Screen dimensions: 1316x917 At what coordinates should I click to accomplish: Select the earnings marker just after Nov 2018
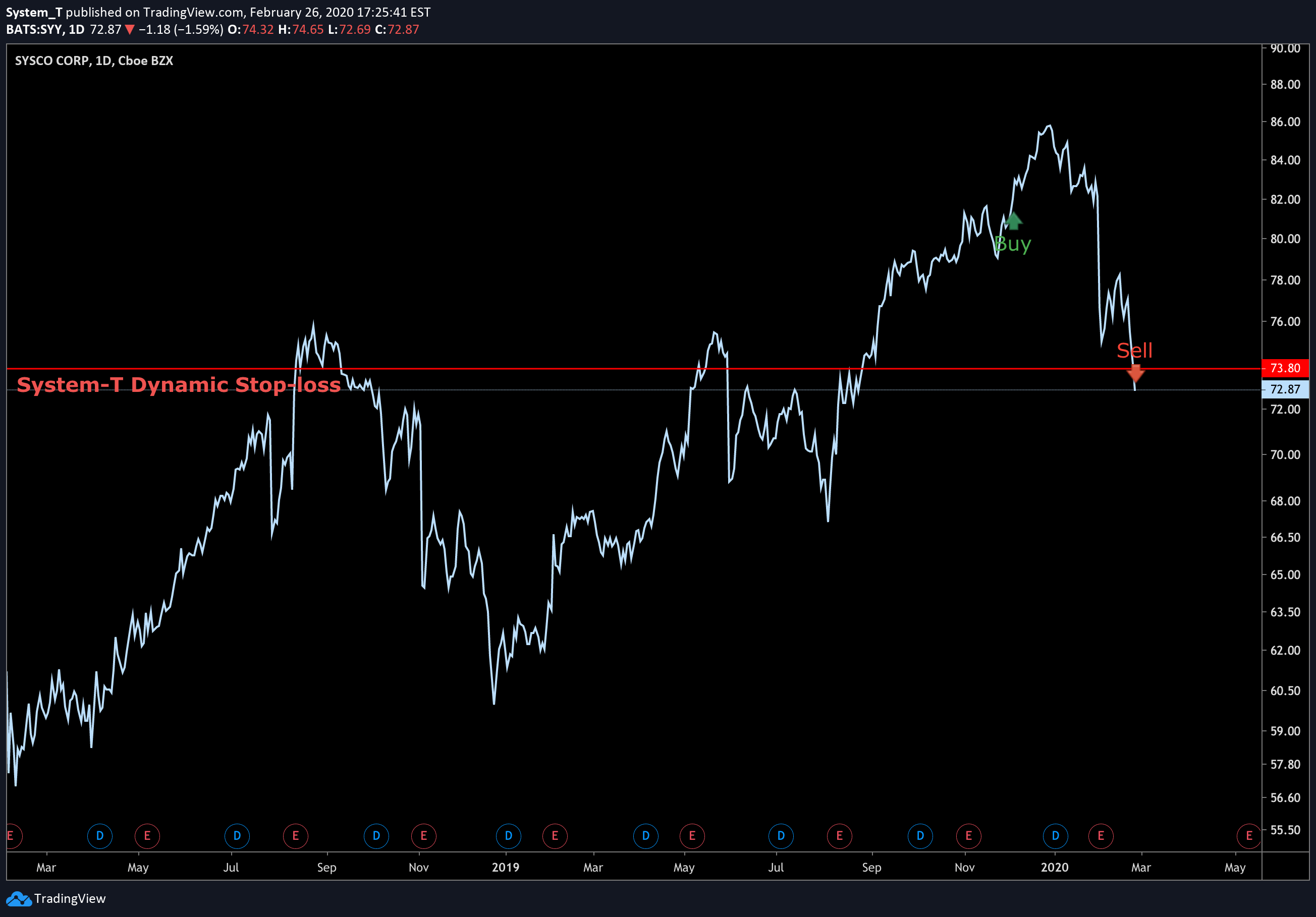point(423,836)
